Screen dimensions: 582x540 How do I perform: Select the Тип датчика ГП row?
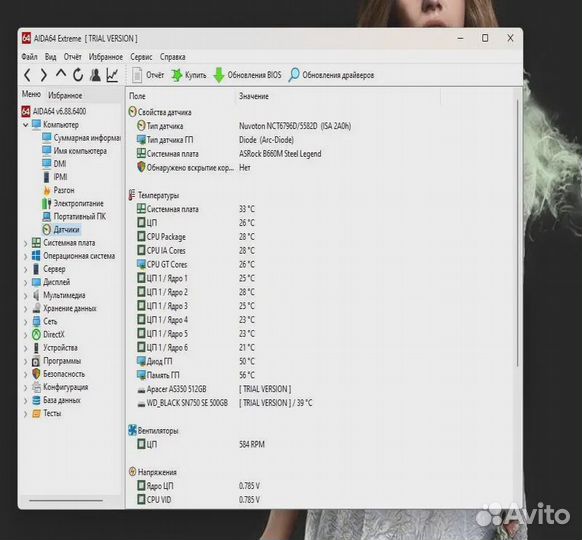215,140
